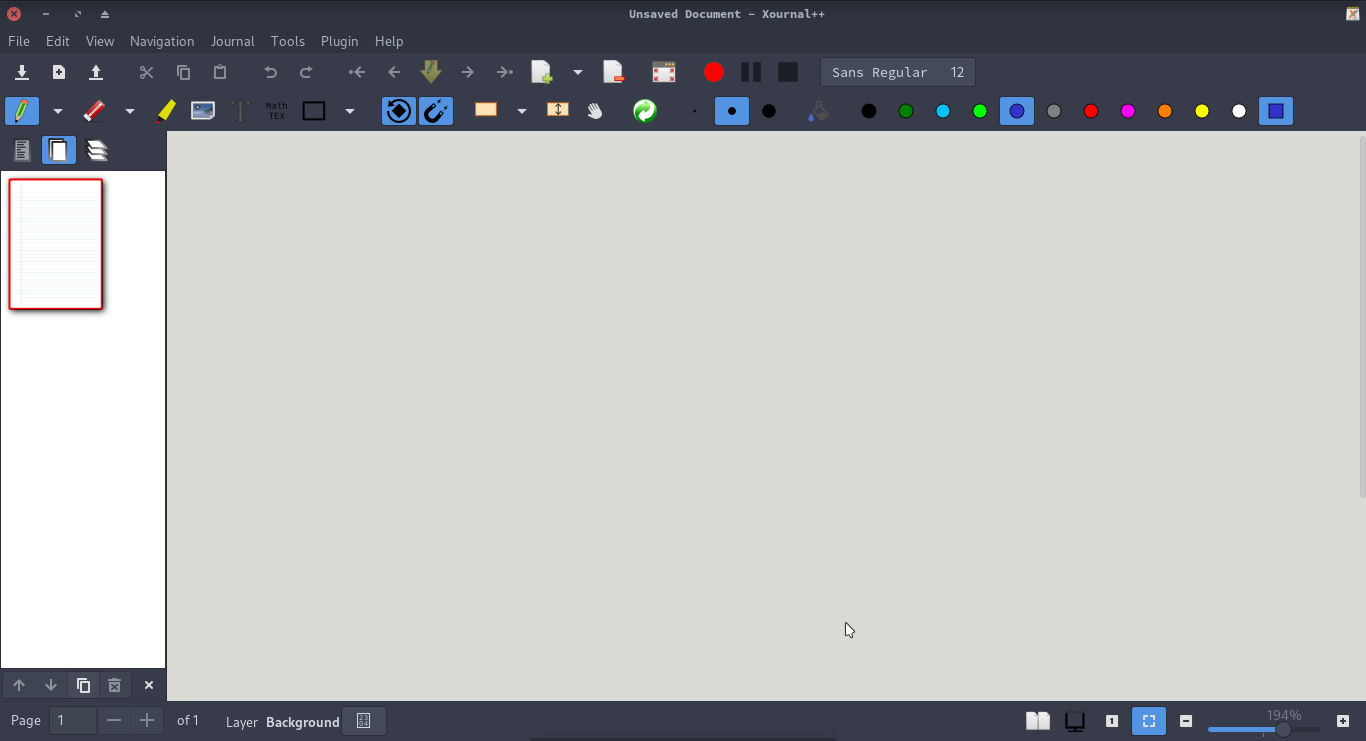Screen dimensions: 1366x741
Task: Open the Tools menu
Action: pos(287,41)
